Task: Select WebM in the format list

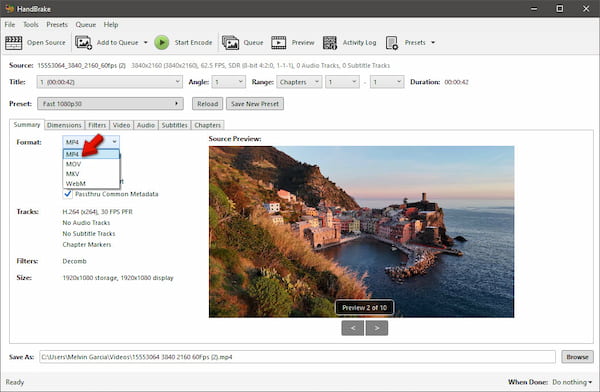Action: [x=91, y=184]
